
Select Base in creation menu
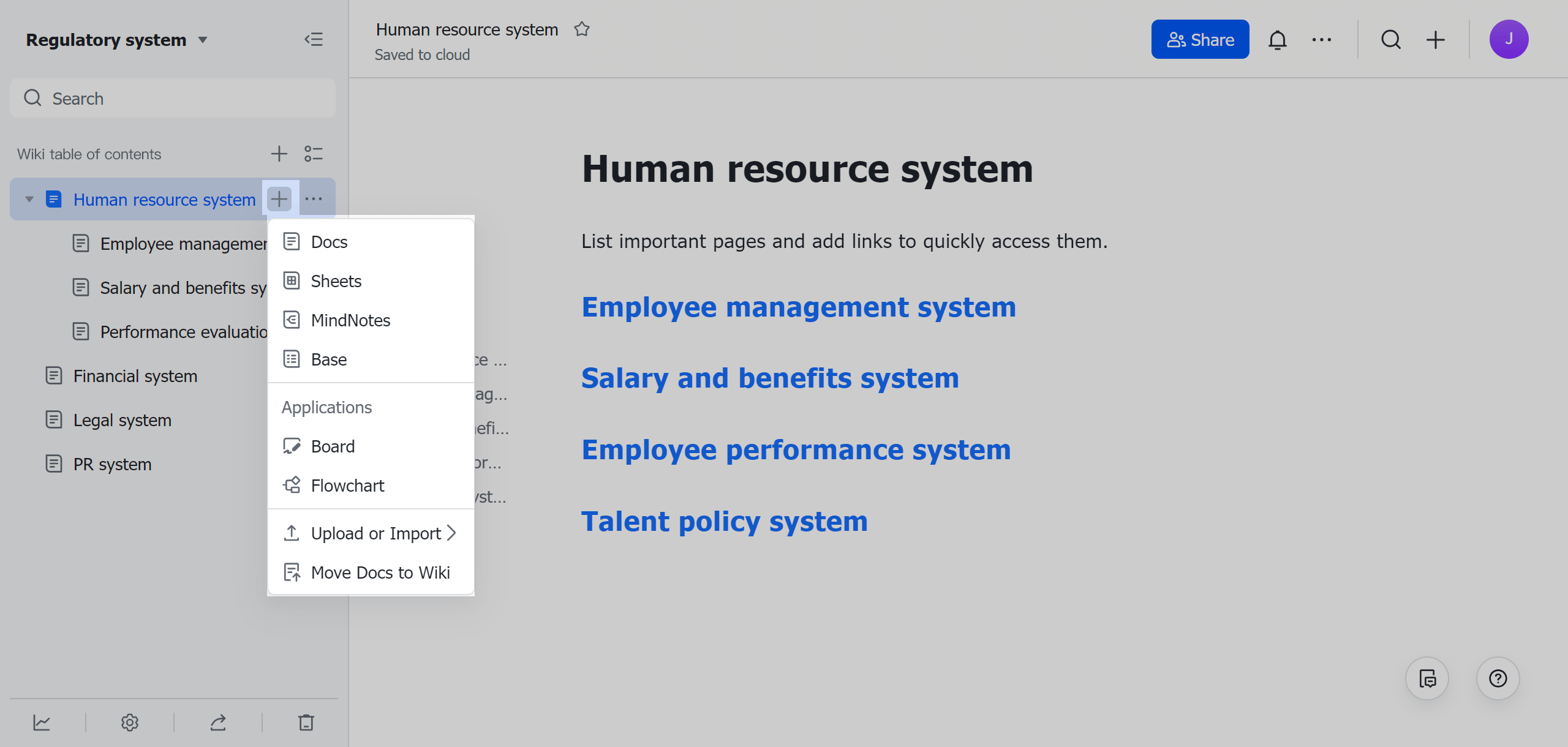pos(371,359)
